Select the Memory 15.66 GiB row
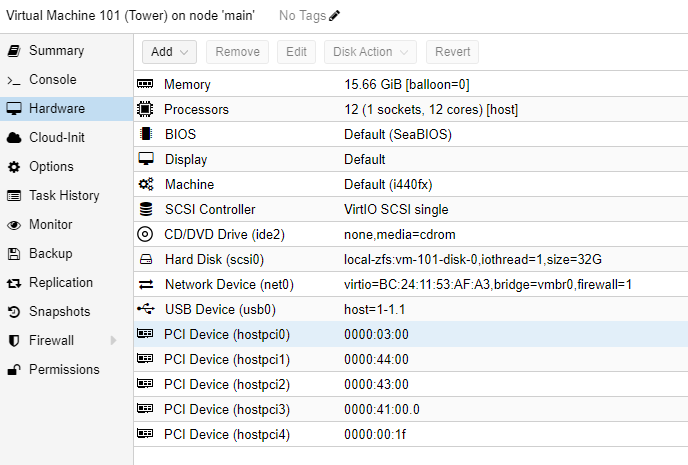Image resolution: width=688 pixels, height=465 pixels. click(411, 84)
